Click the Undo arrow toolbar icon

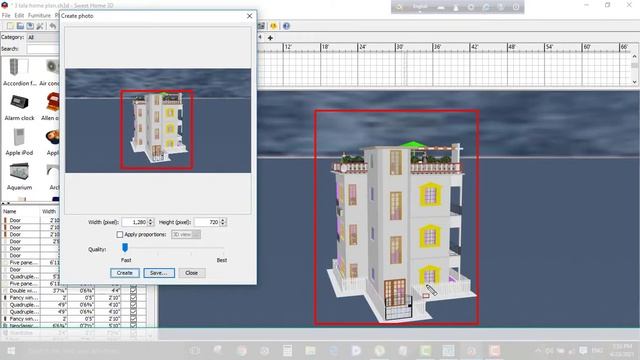(x=53, y=26)
